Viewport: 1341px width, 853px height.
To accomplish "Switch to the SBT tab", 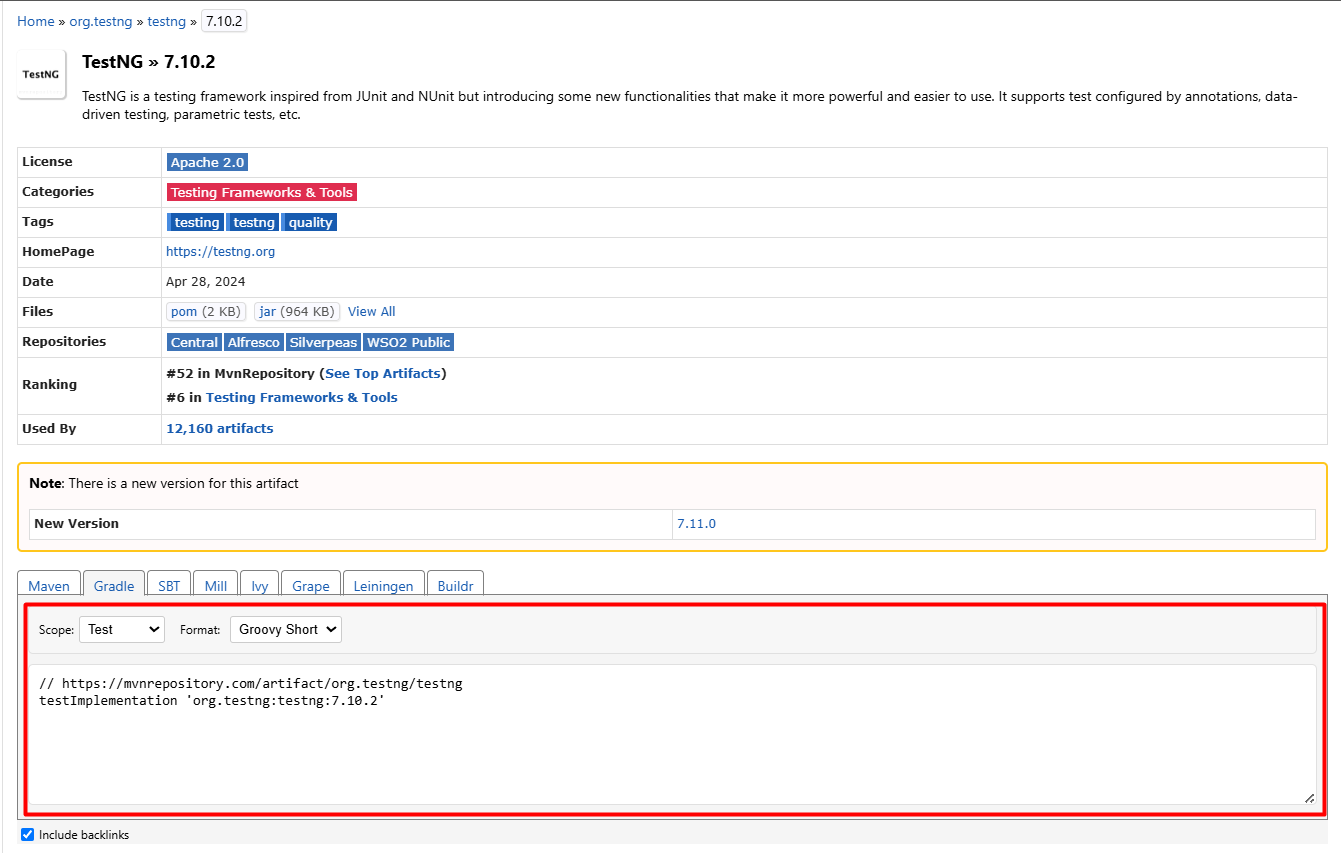I will point(169,584).
